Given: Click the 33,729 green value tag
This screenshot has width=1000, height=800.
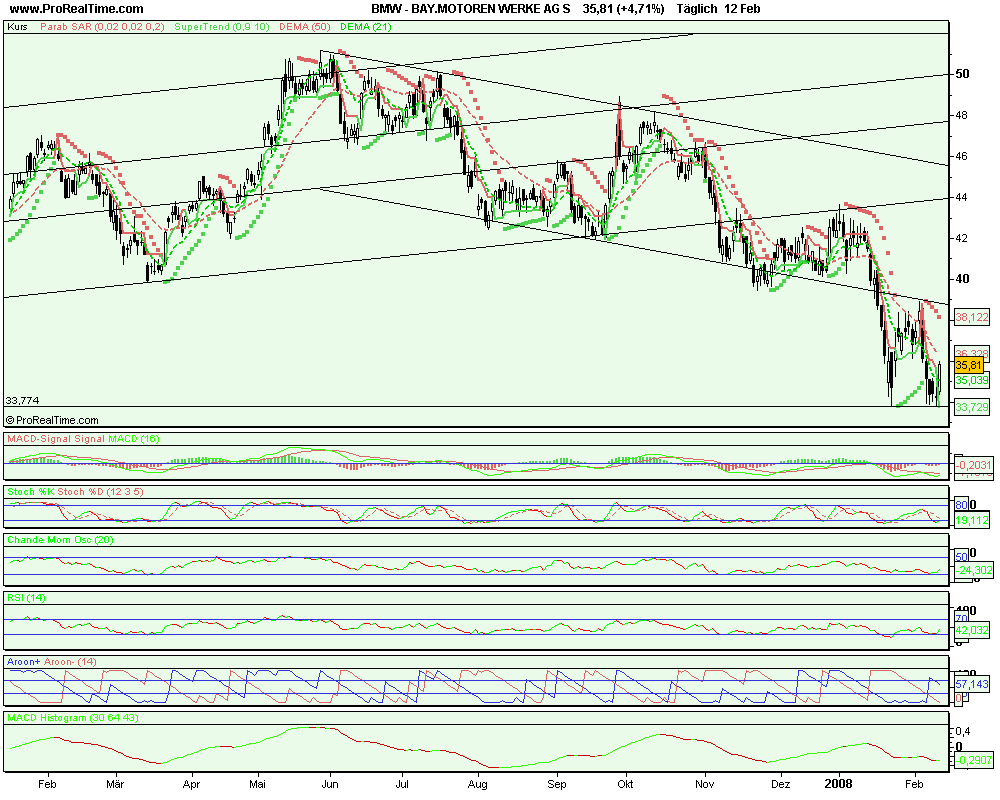Looking at the screenshot, I should point(972,407).
